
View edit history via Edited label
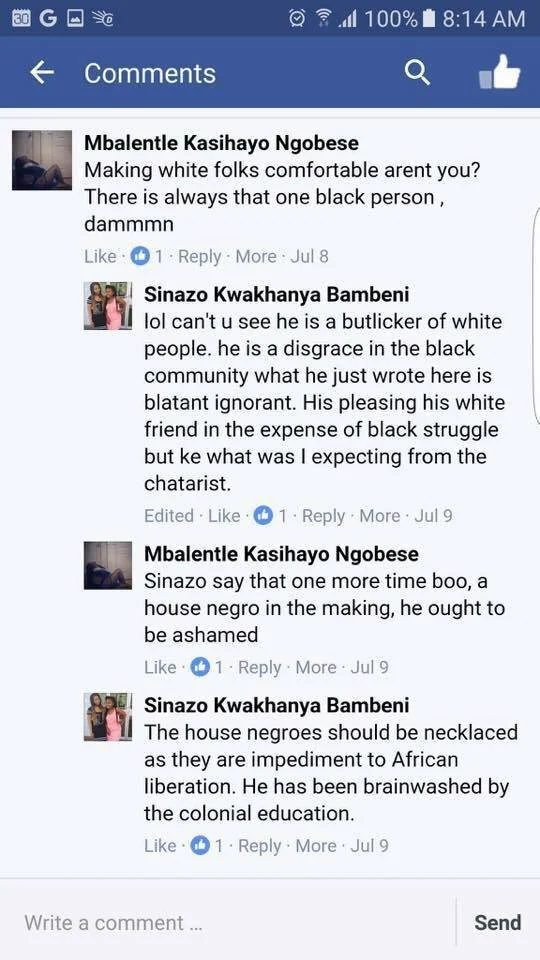point(169,516)
